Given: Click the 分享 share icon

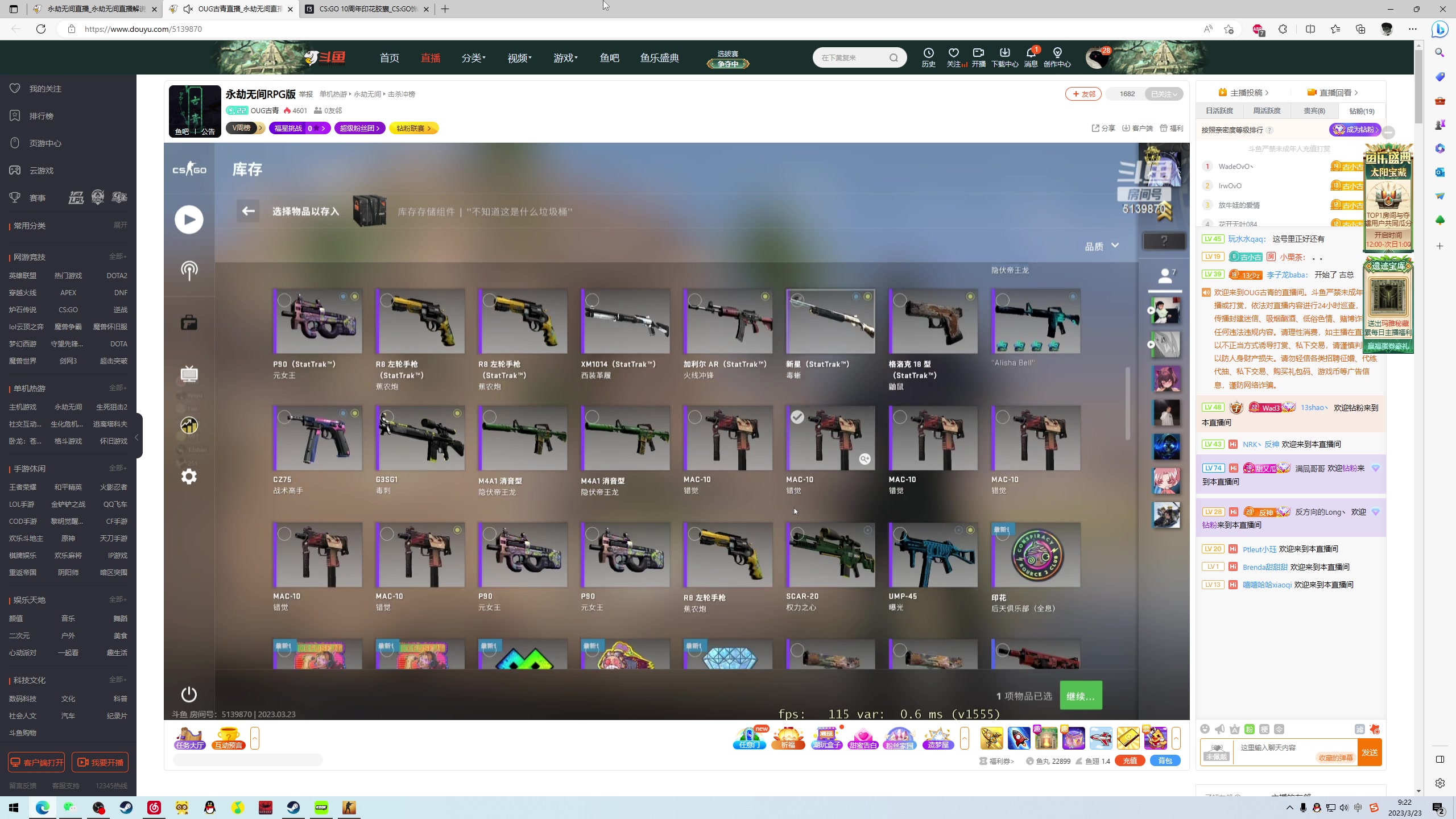Looking at the screenshot, I should pyautogui.click(x=1103, y=128).
